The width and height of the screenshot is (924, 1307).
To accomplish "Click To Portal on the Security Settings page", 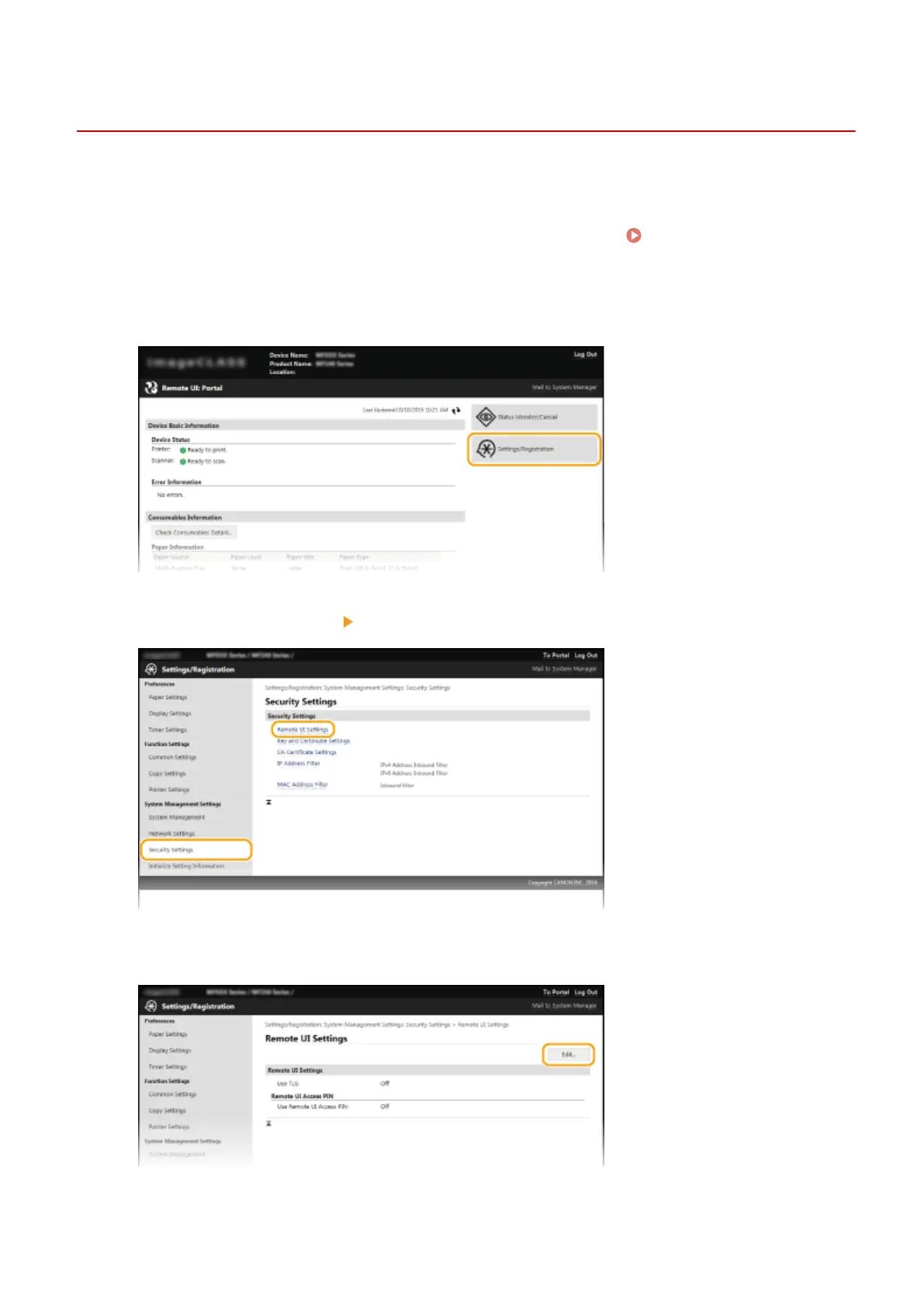I will [x=555, y=655].
